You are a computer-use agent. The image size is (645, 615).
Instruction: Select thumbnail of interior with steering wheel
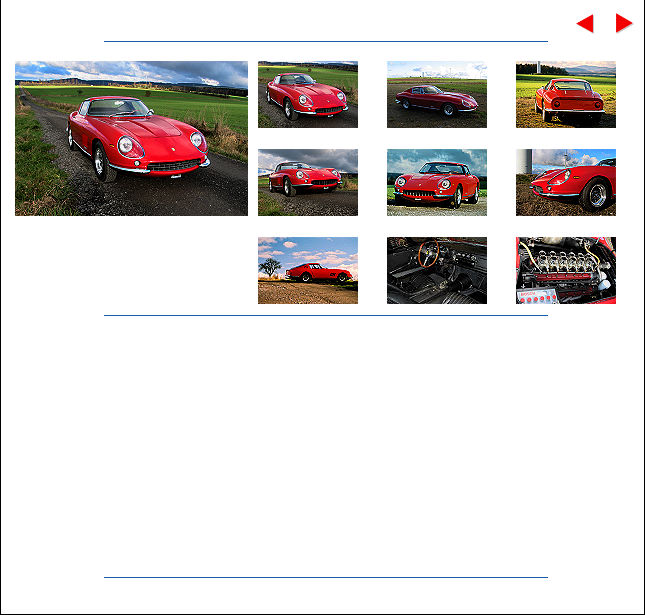(x=437, y=270)
